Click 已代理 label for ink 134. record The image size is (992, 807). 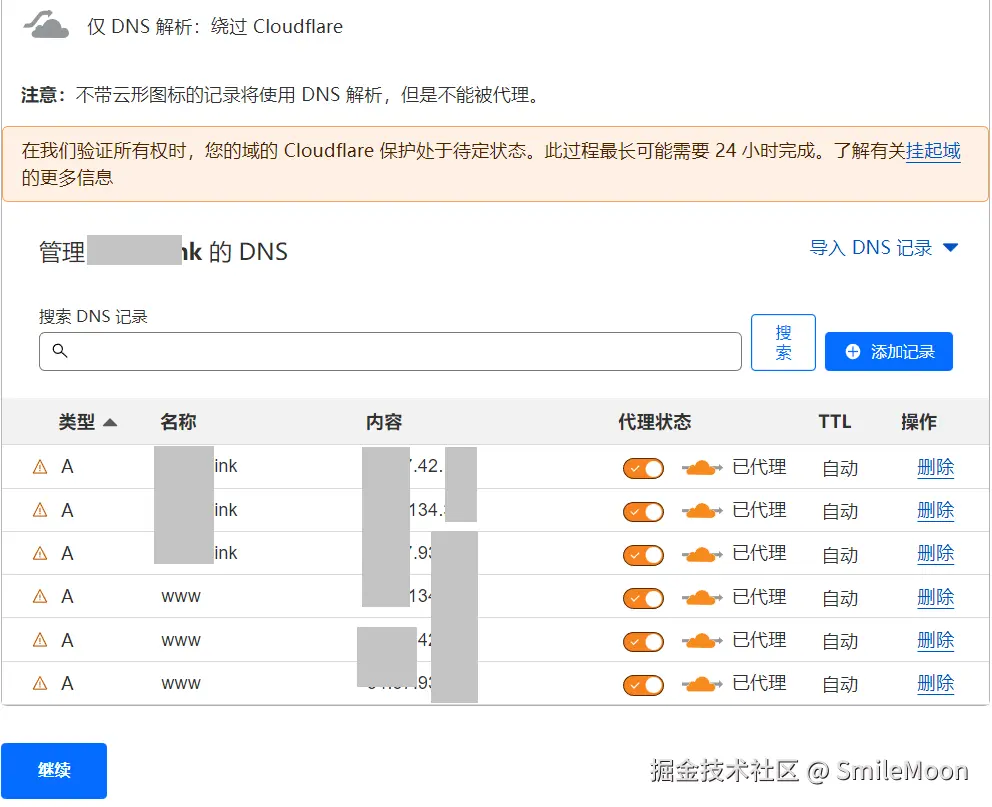pyautogui.click(x=759, y=510)
